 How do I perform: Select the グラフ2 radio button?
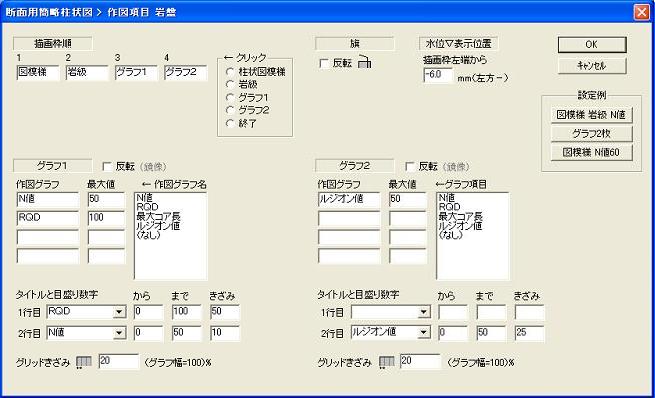[x=230, y=110]
